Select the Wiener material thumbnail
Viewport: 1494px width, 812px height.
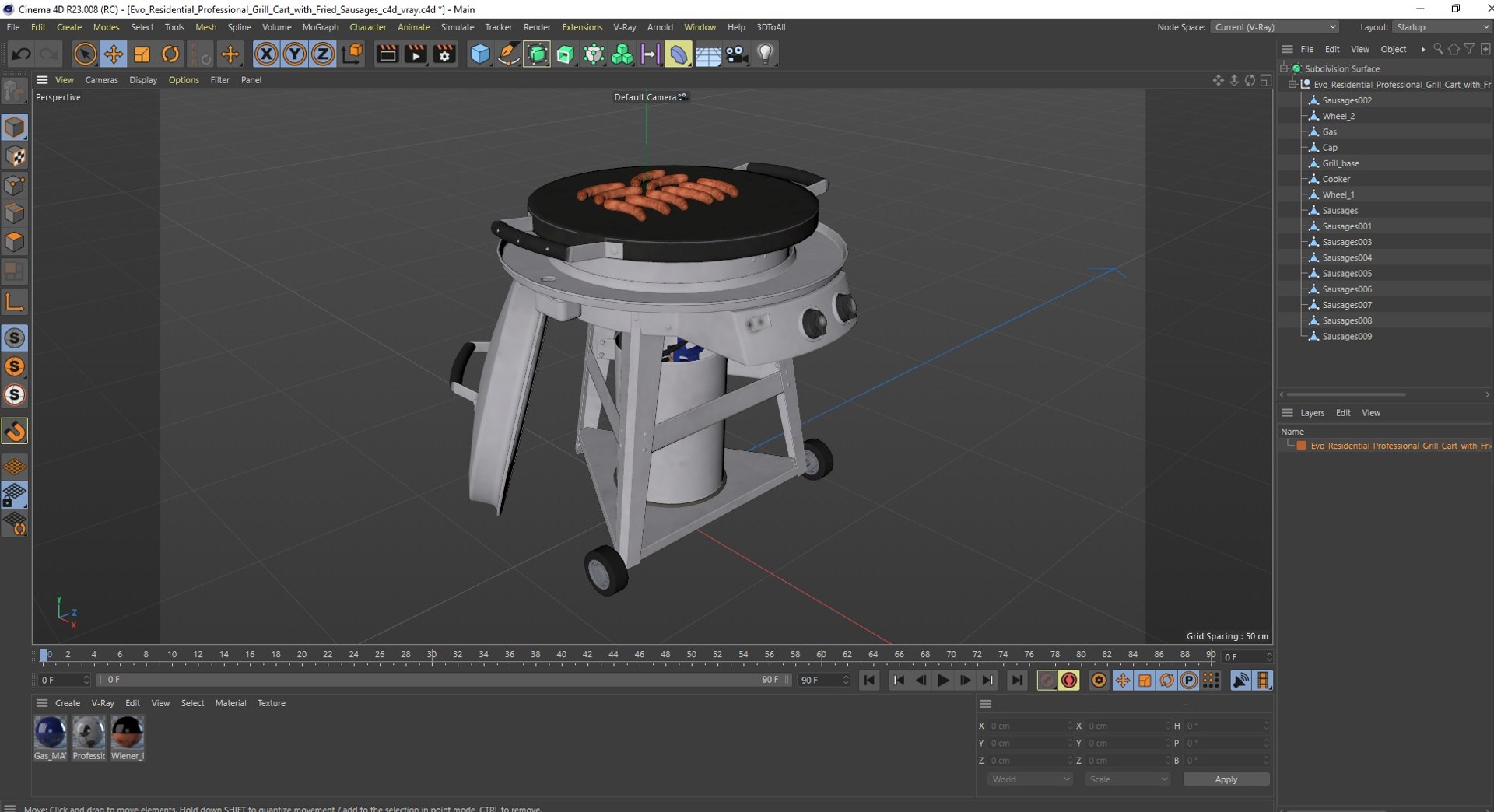[127, 733]
